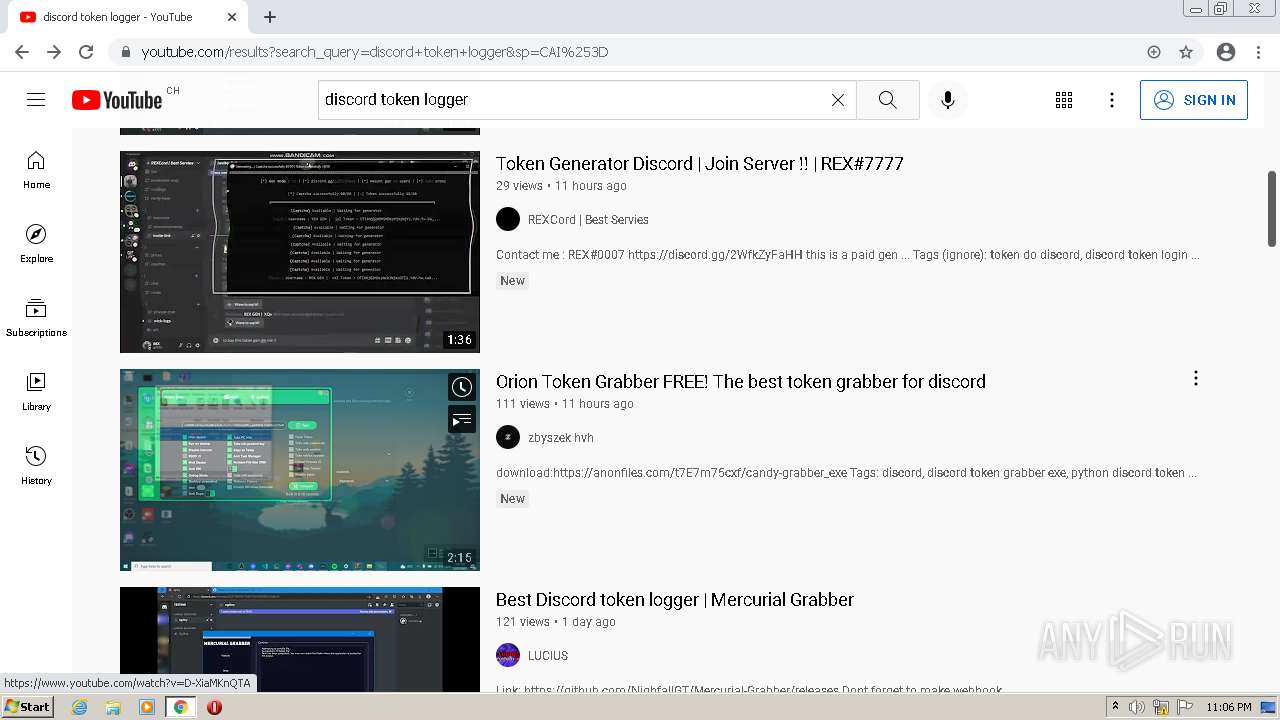Viewport: 1280px width, 720px height.
Task: Play Orion Token Grabber video thumbnail
Action: click(300, 470)
